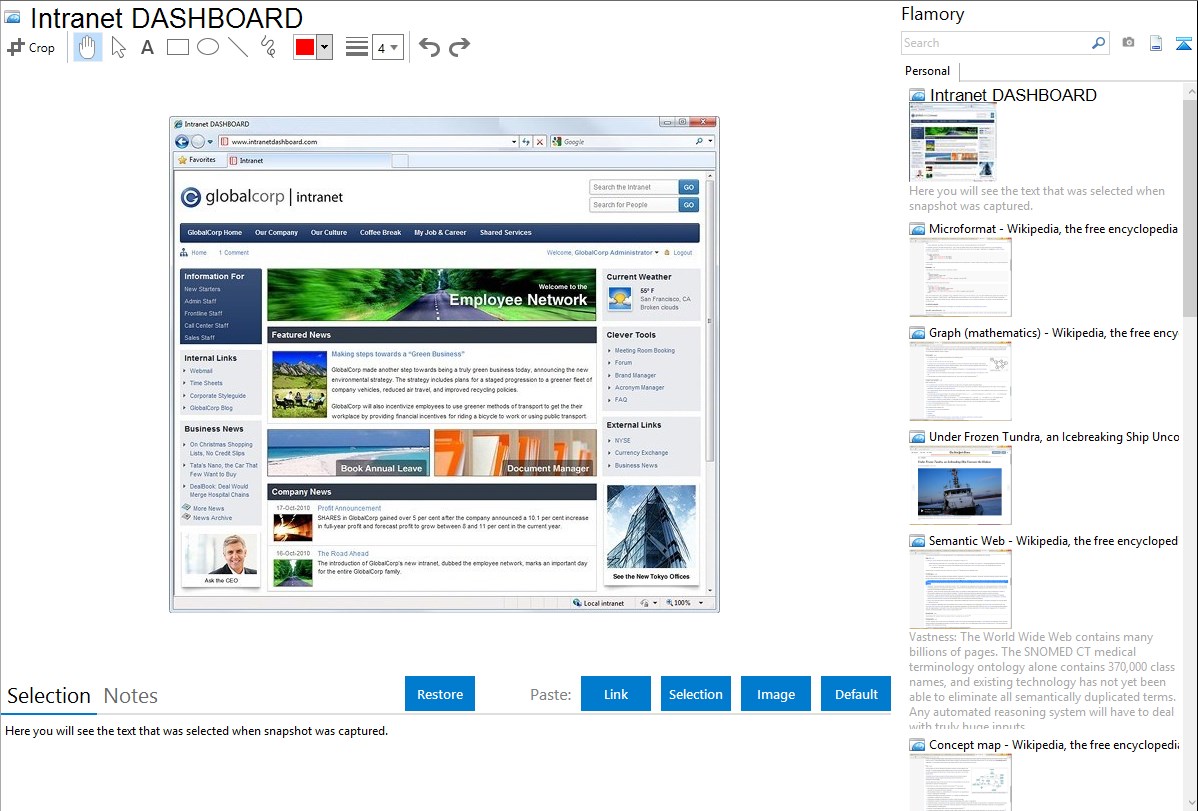Click the camera capture icon

[1128, 43]
